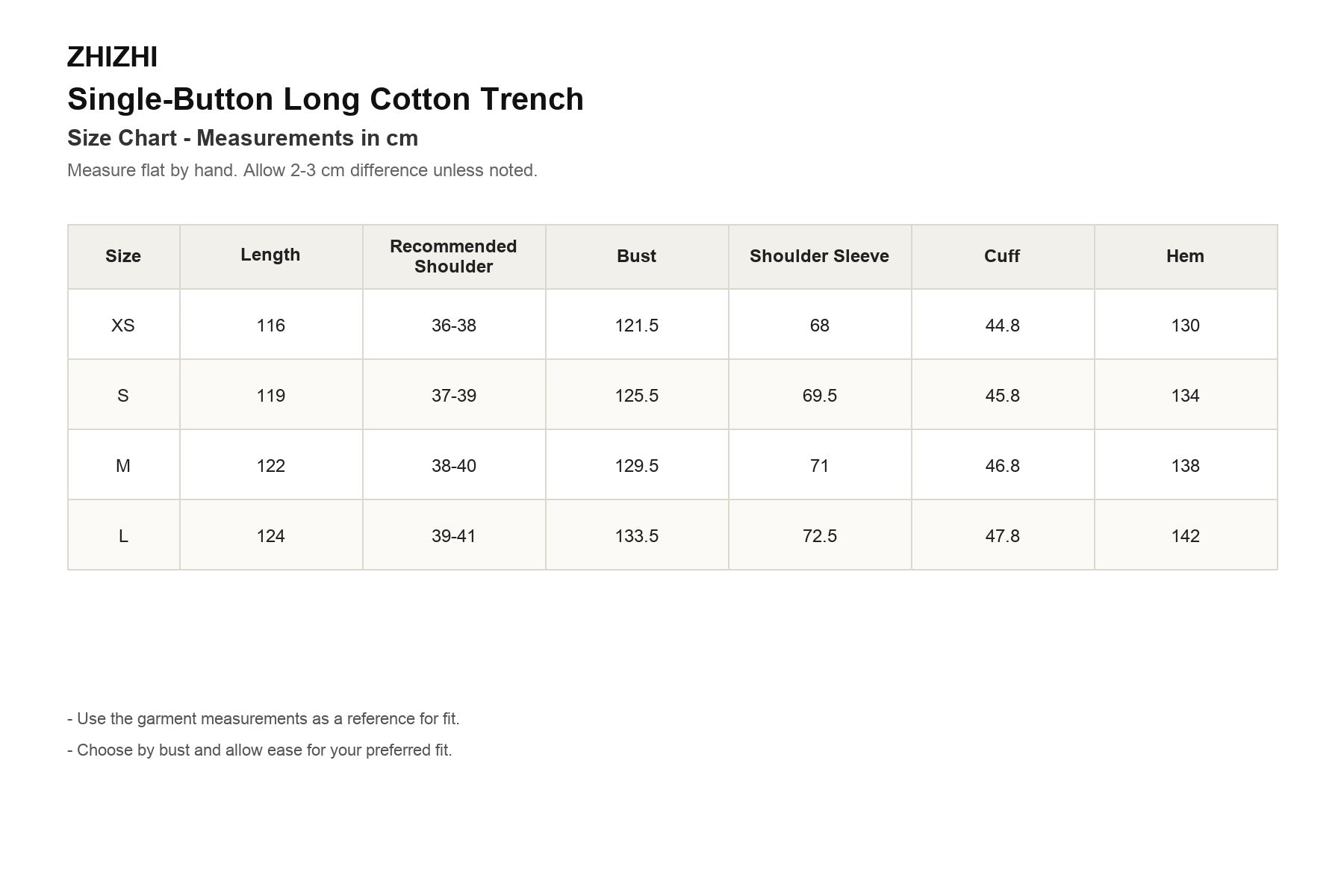Click the bust value 125.5
The image size is (1344, 896).
pyautogui.click(x=636, y=396)
